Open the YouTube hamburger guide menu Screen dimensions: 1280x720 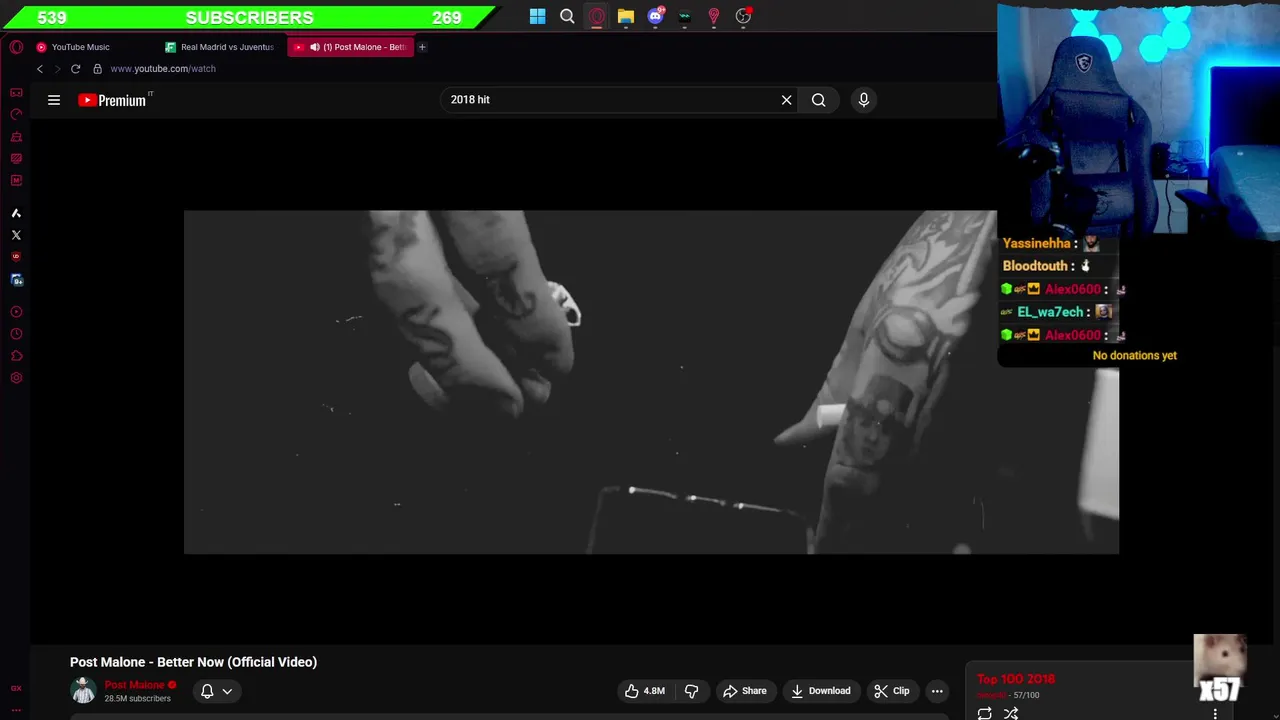pyautogui.click(x=54, y=100)
